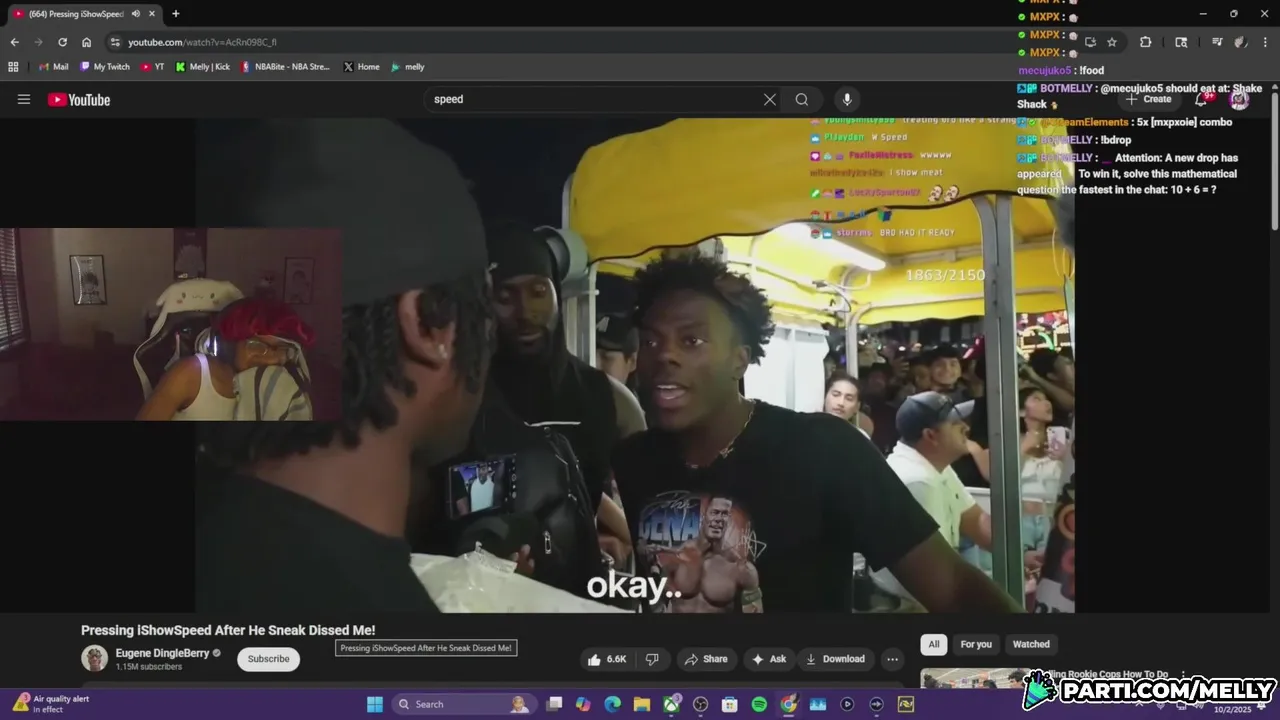Start voice search with the microphone icon
The width and height of the screenshot is (1280, 720).
(x=847, y=99)
